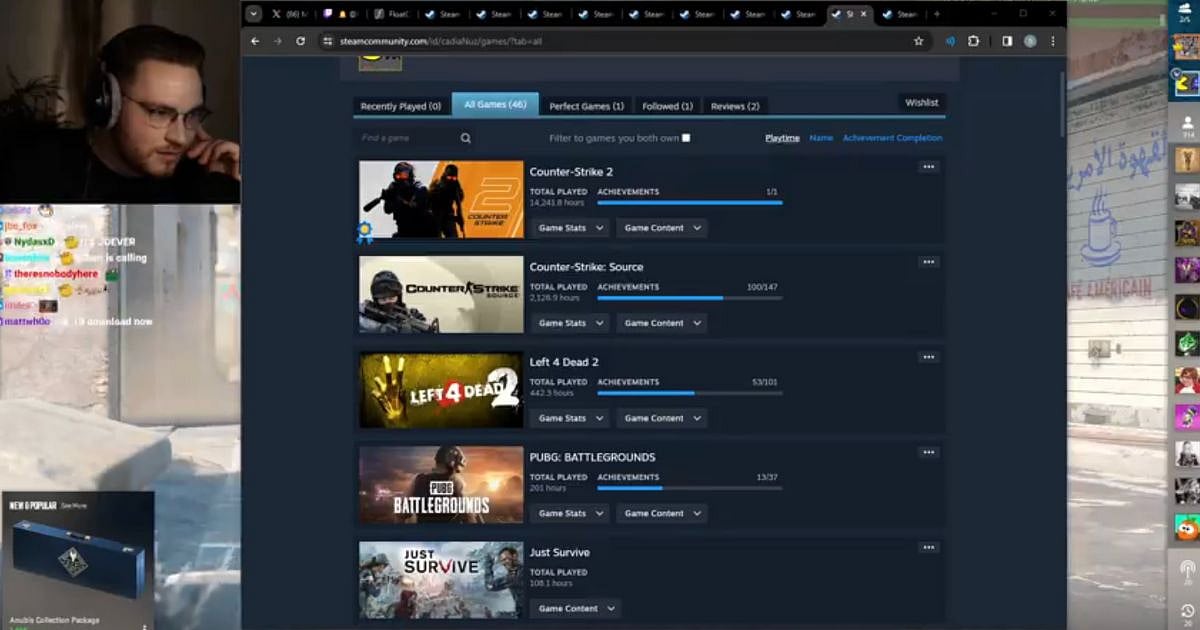The width and height of the screenshot is (1200, 630).
Task: Open the Chrome profile avatar
Action: click(x=1030, y=41)
